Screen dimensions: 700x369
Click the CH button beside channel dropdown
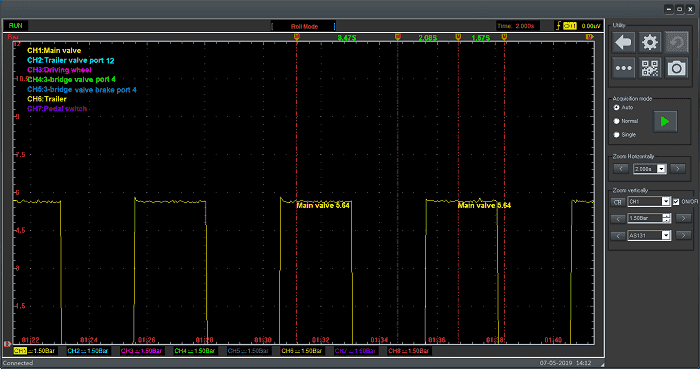click(x=617, y=202)
